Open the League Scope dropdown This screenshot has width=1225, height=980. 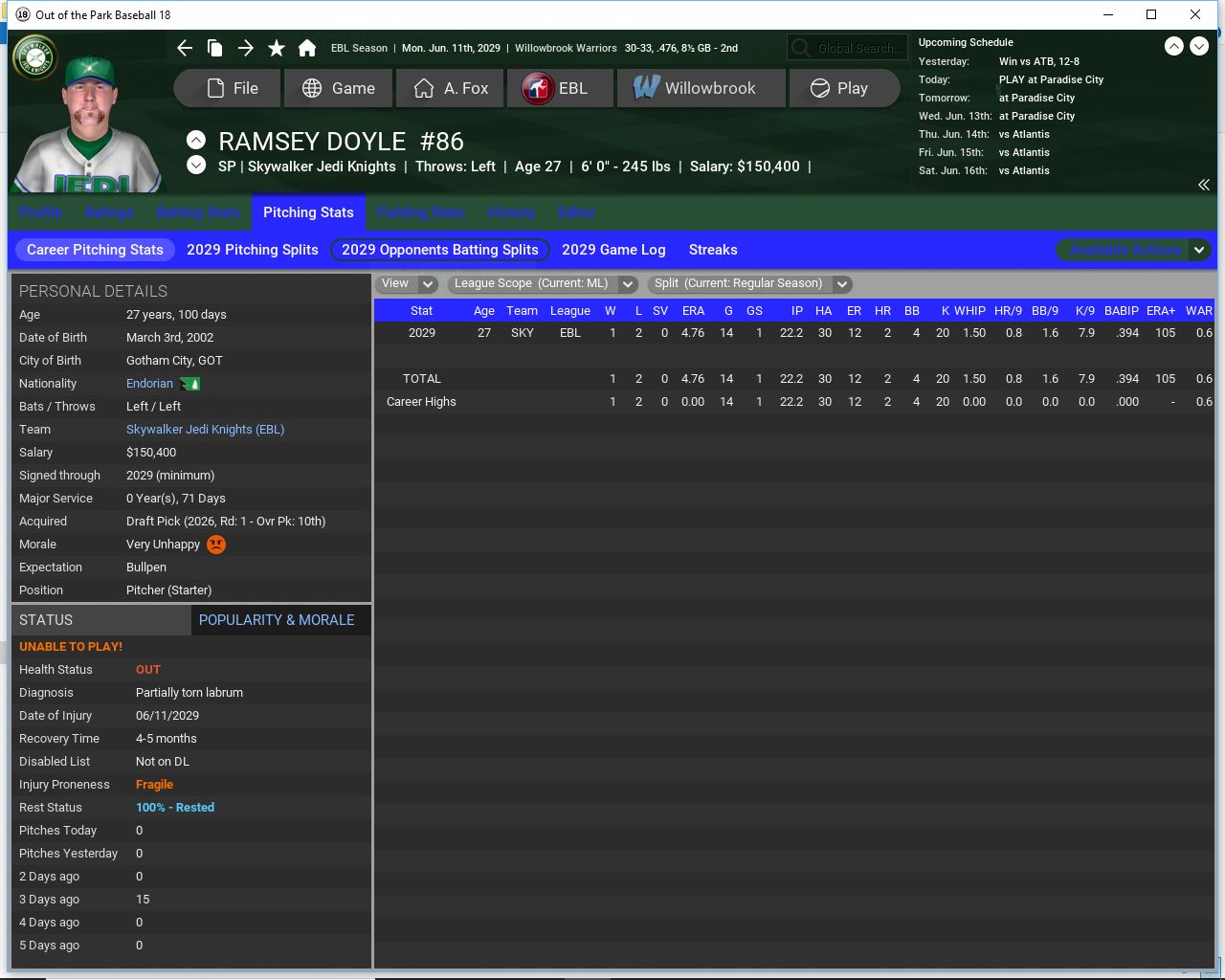point(544,283)
